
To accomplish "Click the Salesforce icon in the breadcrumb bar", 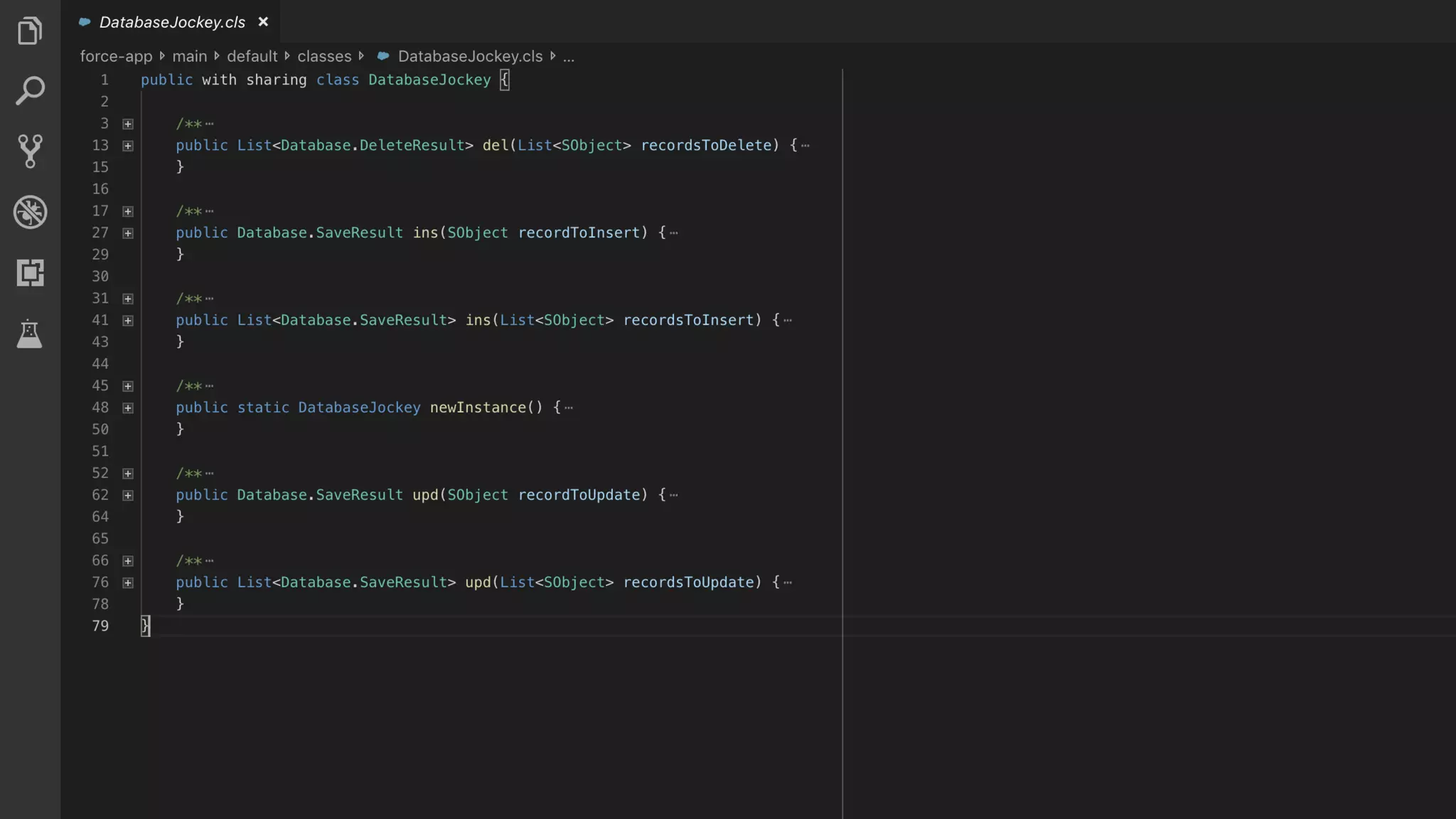I will [x=383, y=56].
